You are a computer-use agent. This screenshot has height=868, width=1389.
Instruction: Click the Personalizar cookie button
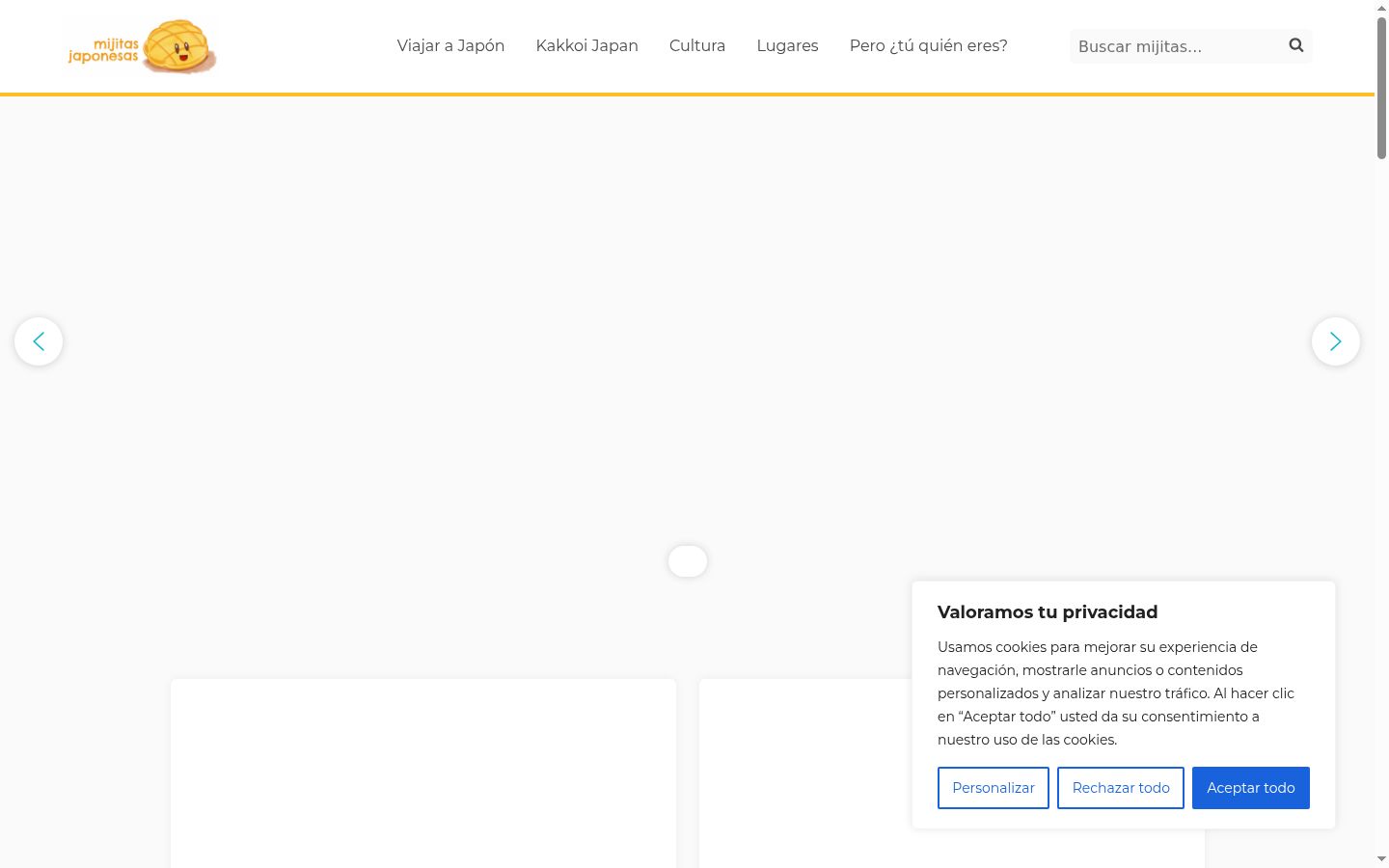[994, 788]
